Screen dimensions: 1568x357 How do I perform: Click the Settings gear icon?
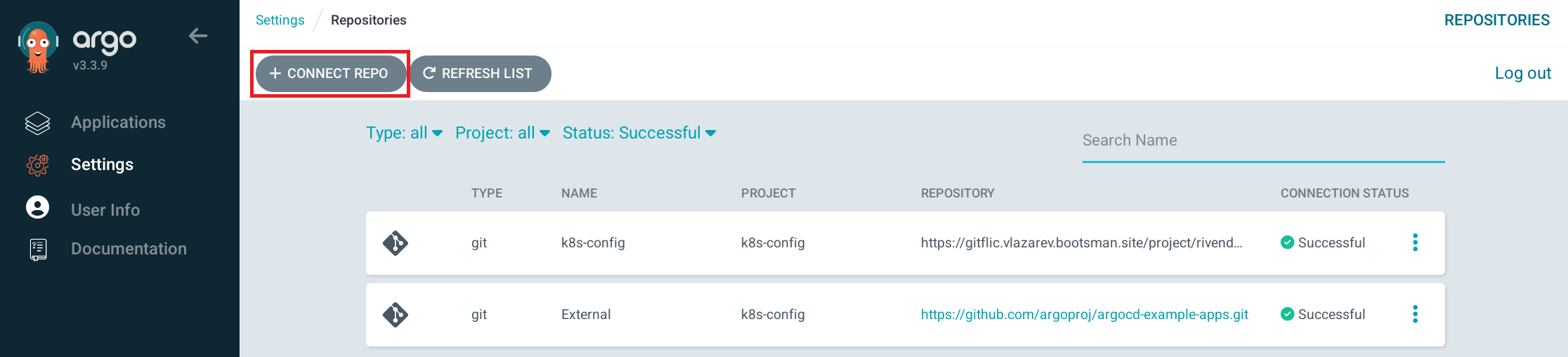pyautogui.click(x=38, y=165)
